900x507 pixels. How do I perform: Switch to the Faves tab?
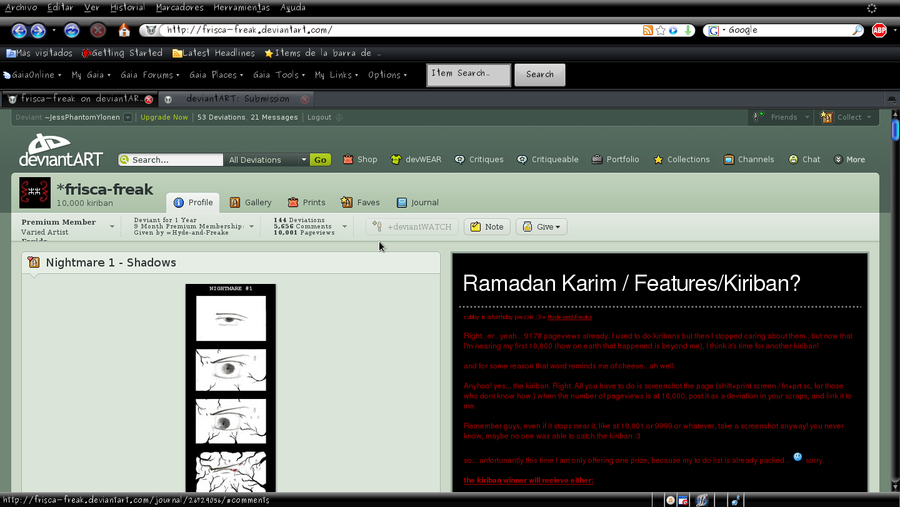tap(360, 202)
